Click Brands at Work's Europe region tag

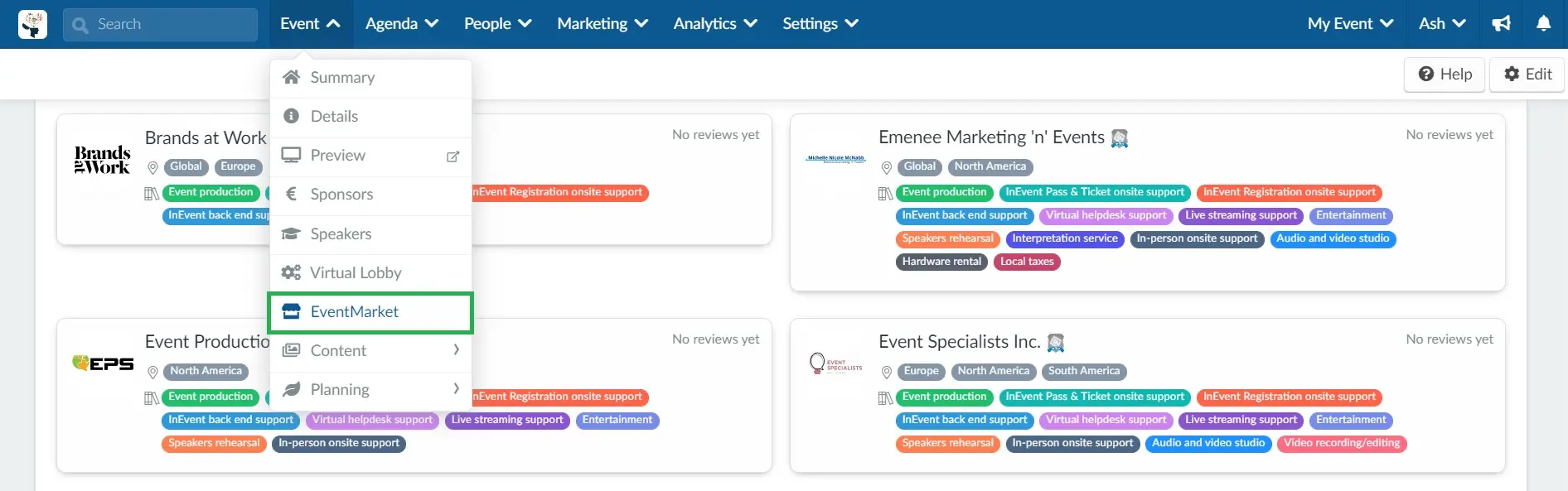[x=238, y=166]
